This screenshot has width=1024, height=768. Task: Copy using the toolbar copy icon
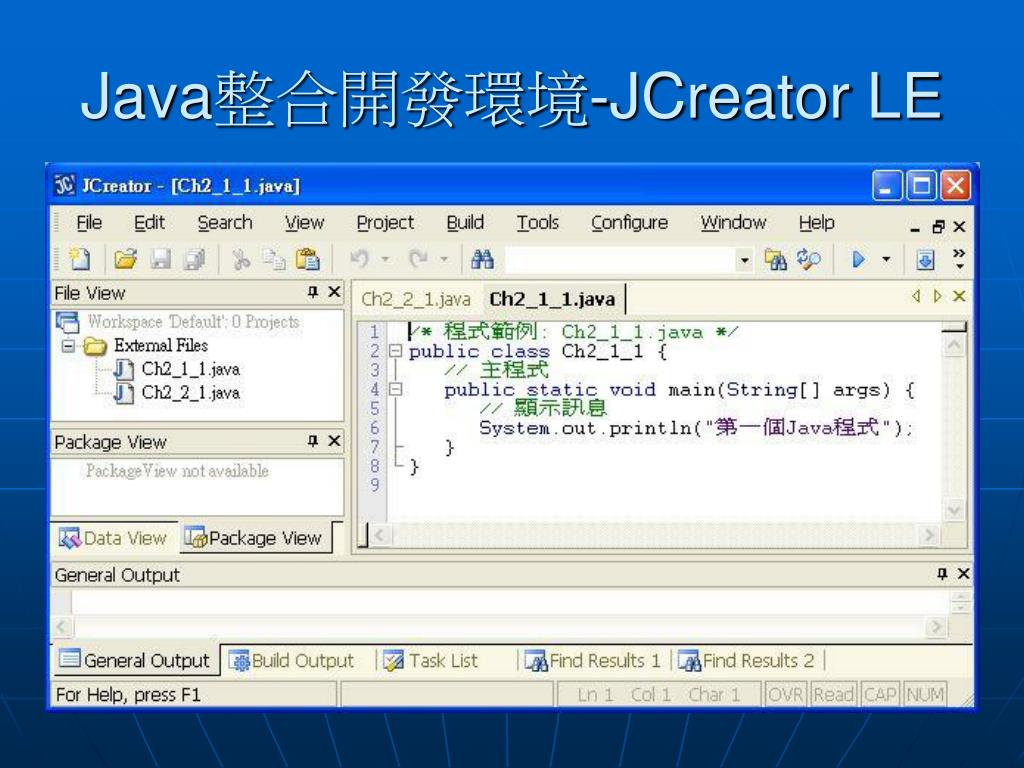(274, 259)
